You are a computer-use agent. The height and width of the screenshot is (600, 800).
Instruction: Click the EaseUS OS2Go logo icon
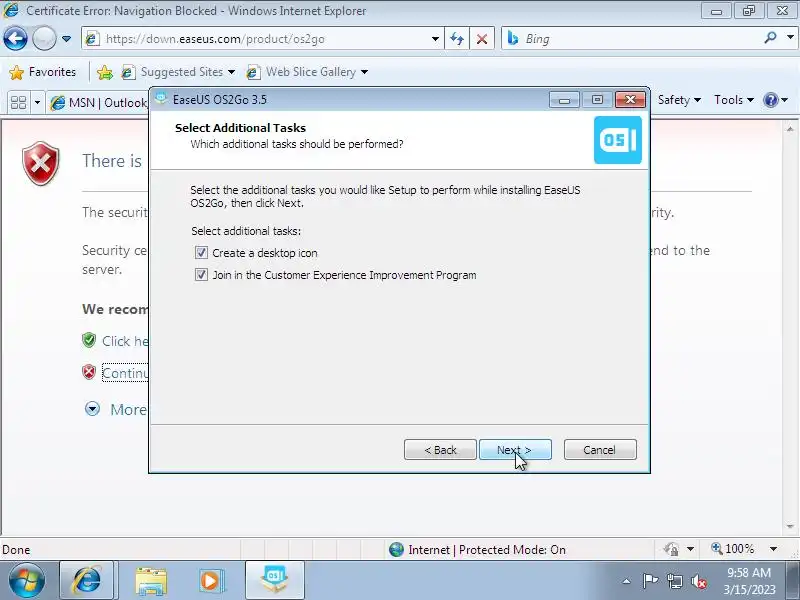618,140
